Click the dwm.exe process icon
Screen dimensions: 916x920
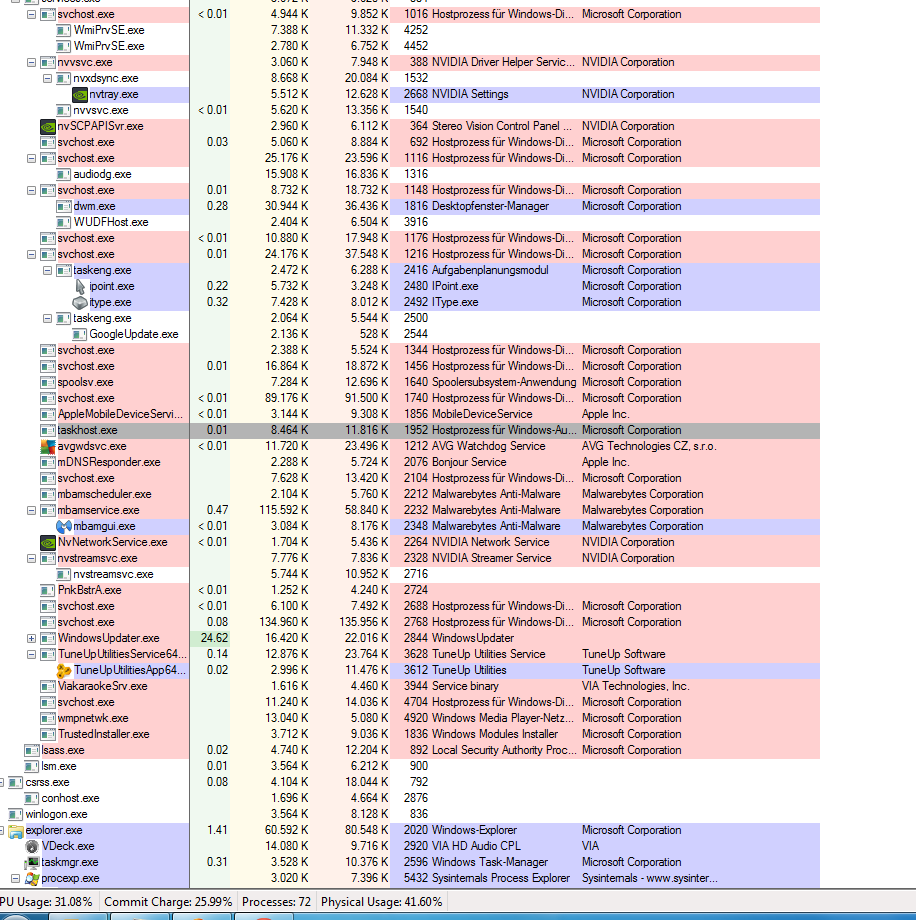point(63,207)
